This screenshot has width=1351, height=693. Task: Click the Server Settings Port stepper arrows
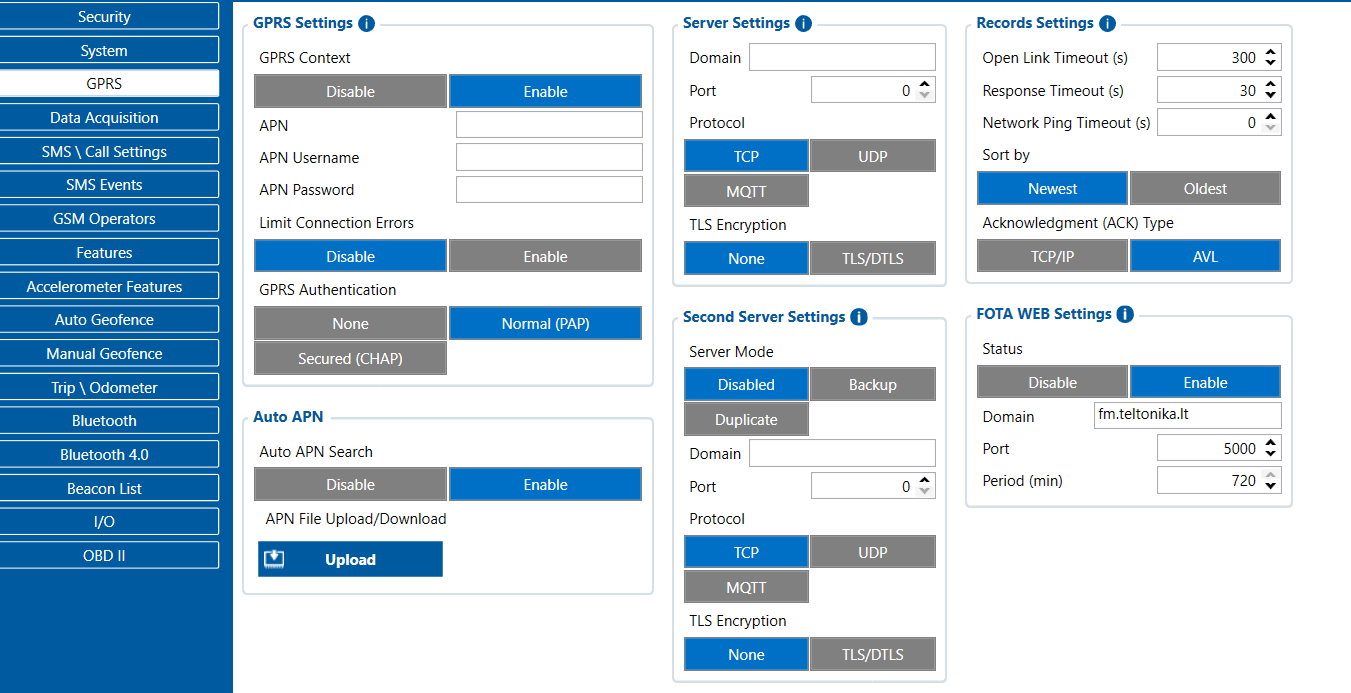pos(924,90)
